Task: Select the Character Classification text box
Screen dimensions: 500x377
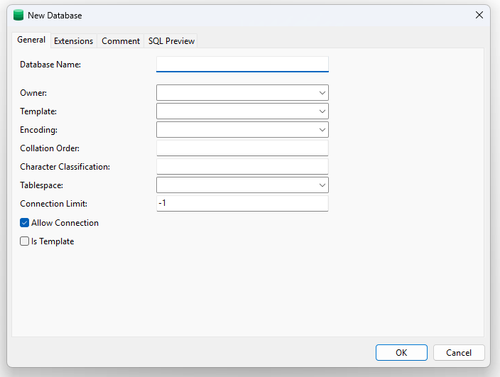Action: [242, 166]
